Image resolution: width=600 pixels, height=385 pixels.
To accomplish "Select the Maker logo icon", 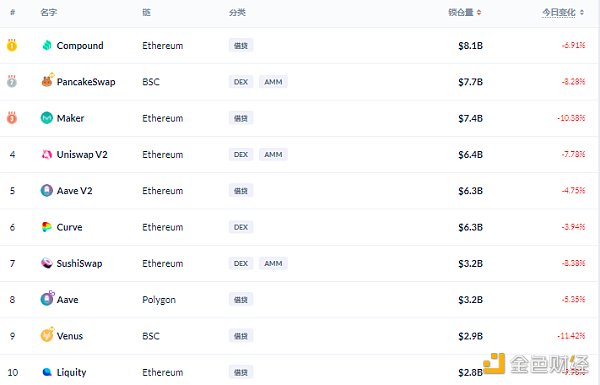I will click(47, 118).
